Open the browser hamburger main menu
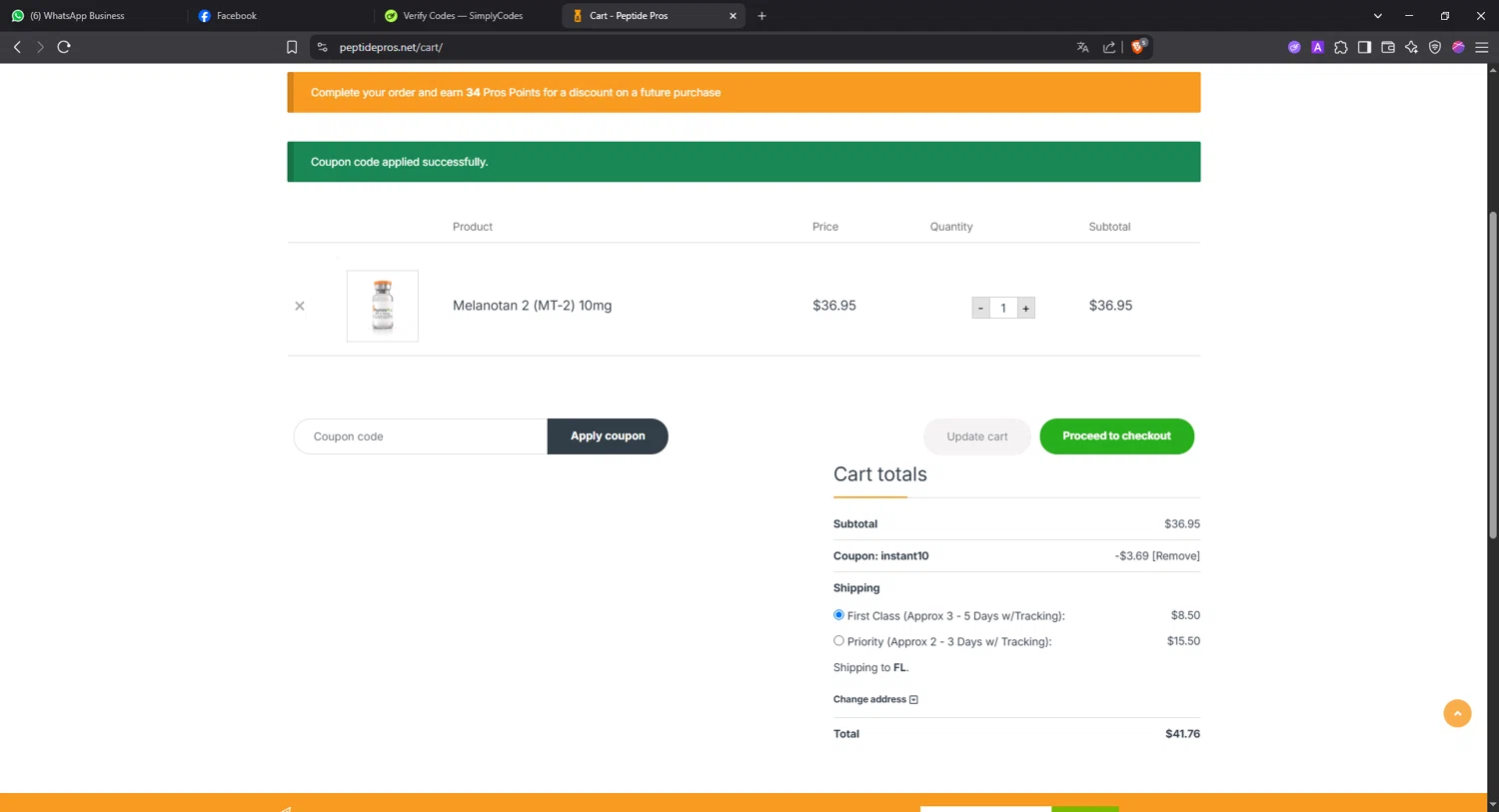The image size is (1499, 812). click(x=1482, y=47)
